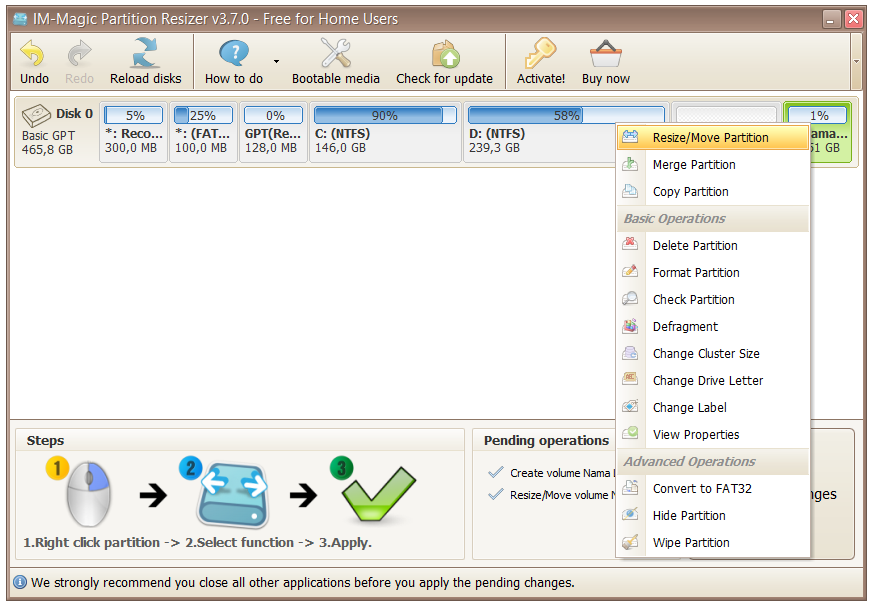Select Merge Partition in the context menu
This screenshot has height=601, width=871.
point(693,165)
